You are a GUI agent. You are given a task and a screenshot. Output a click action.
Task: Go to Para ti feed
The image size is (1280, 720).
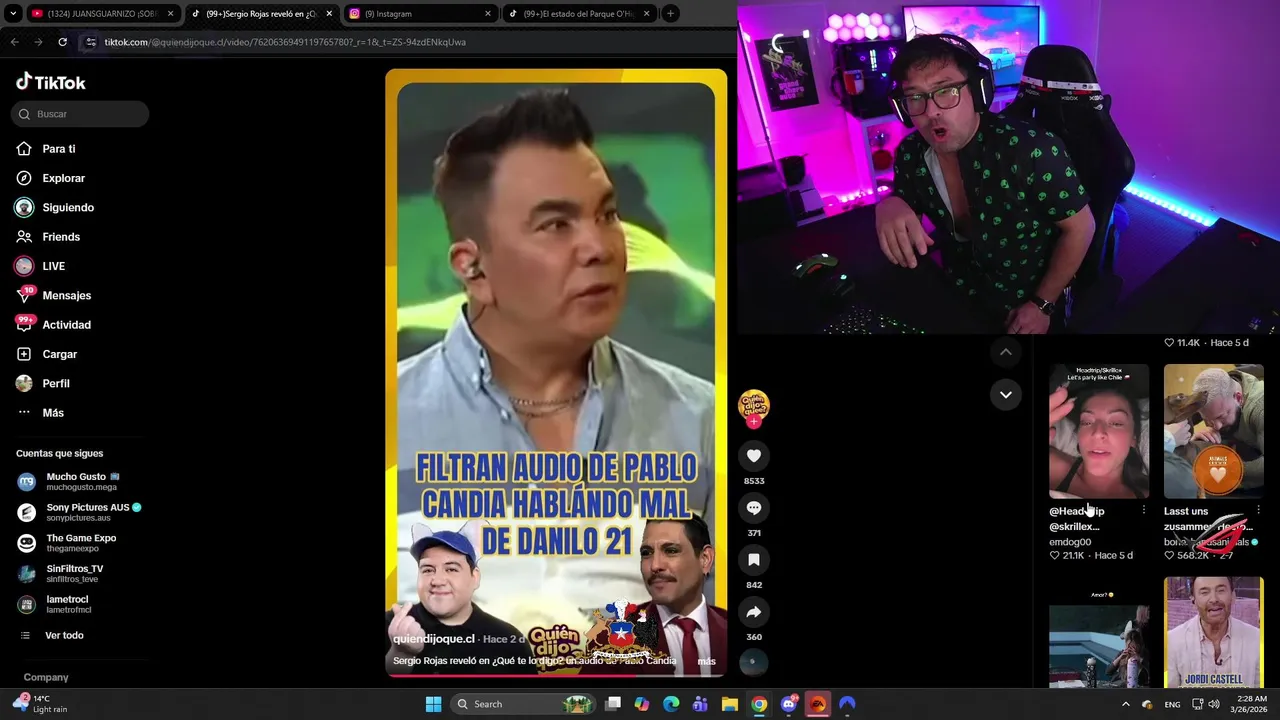(x=59, y=149)
